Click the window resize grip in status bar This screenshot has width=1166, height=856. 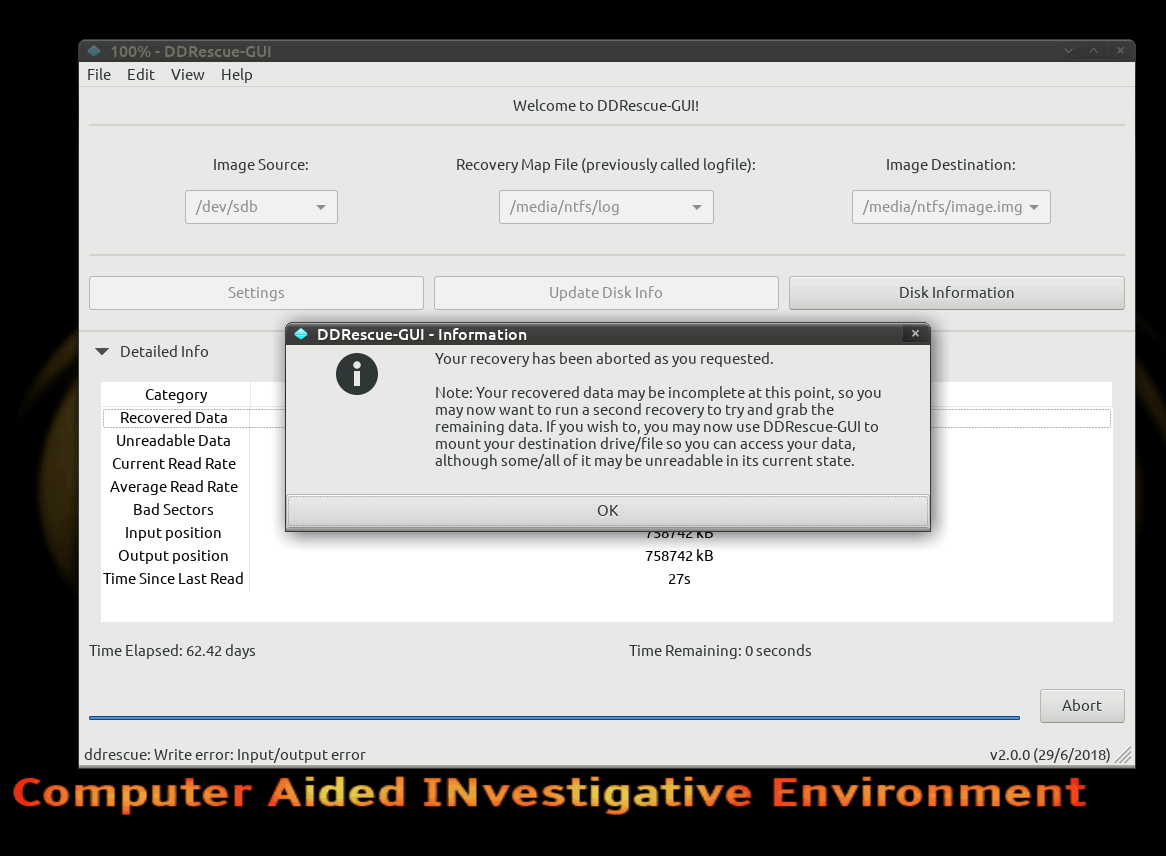tap(1124, 756)
